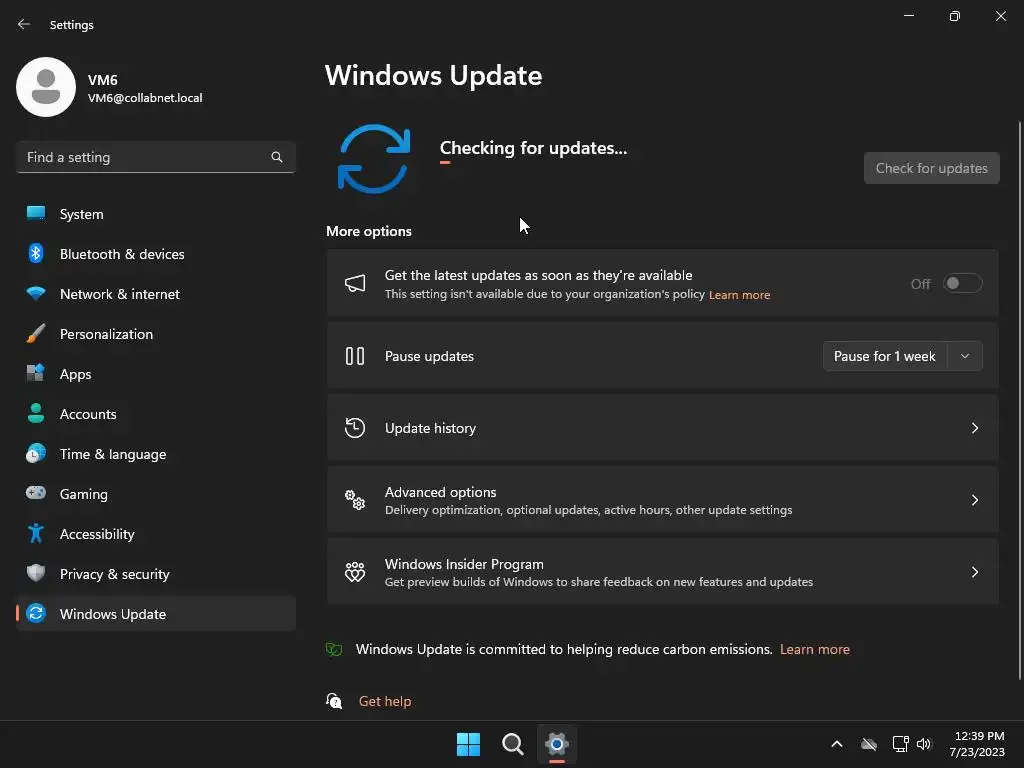
Task: Click the Network wifi icon in sidebar
Action: [36, 293]
